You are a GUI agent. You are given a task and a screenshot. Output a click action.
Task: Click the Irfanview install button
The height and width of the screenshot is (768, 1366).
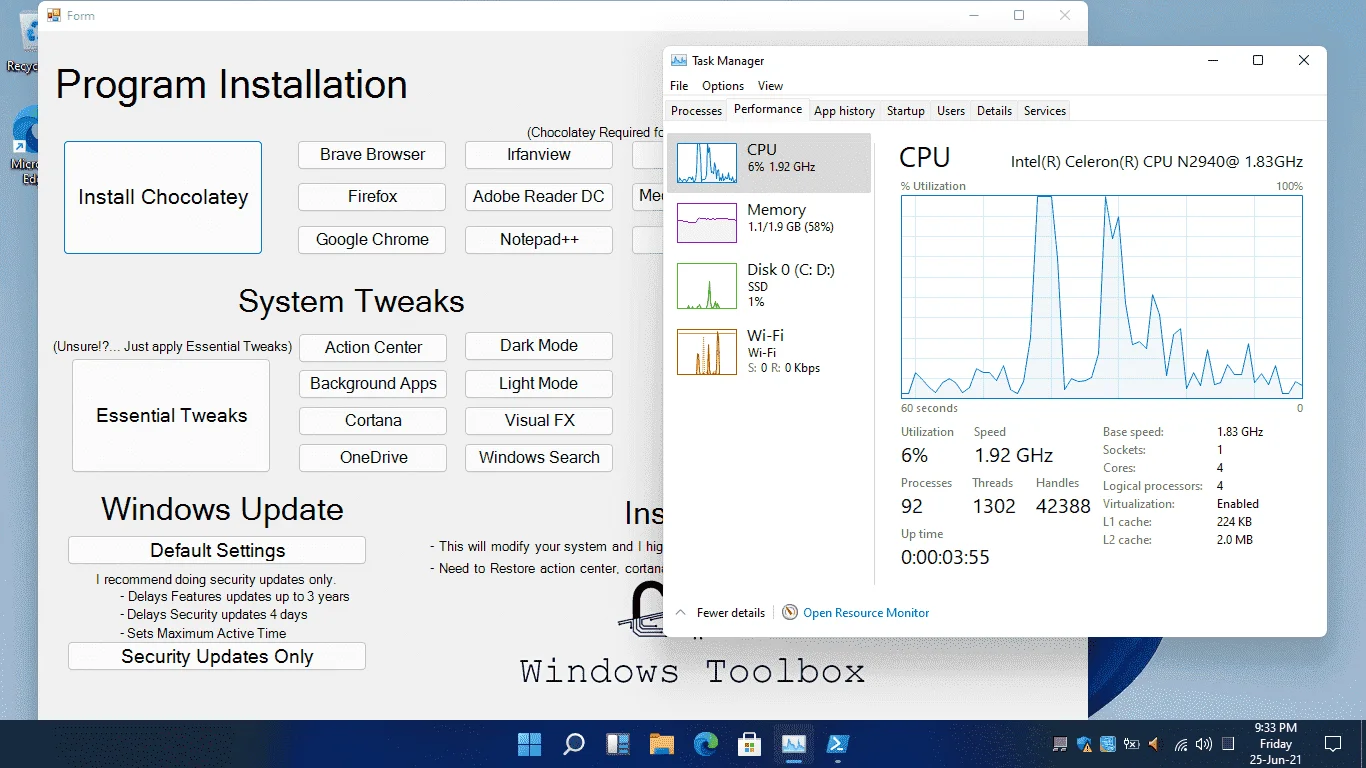(x=539, y=155)
